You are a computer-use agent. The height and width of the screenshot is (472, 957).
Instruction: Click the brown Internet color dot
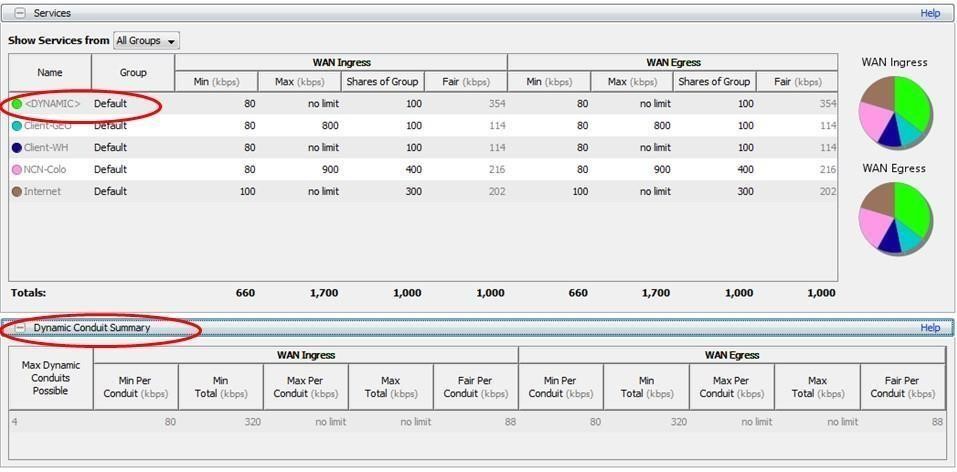tap(17, 192)
